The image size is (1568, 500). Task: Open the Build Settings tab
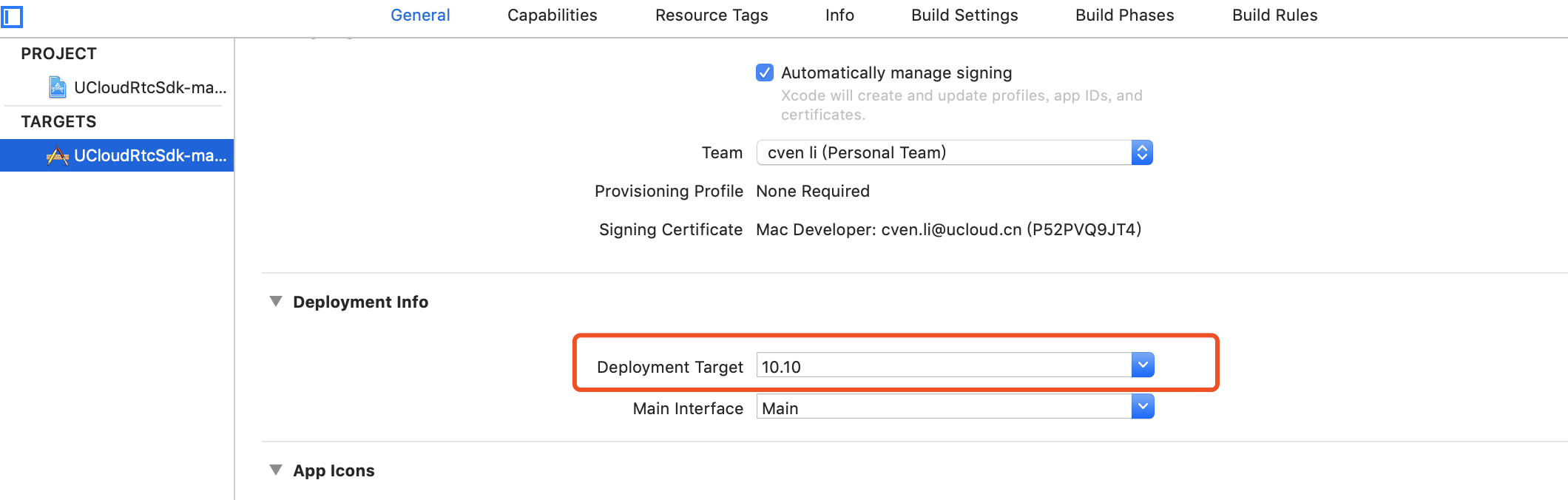pos(964,16)
